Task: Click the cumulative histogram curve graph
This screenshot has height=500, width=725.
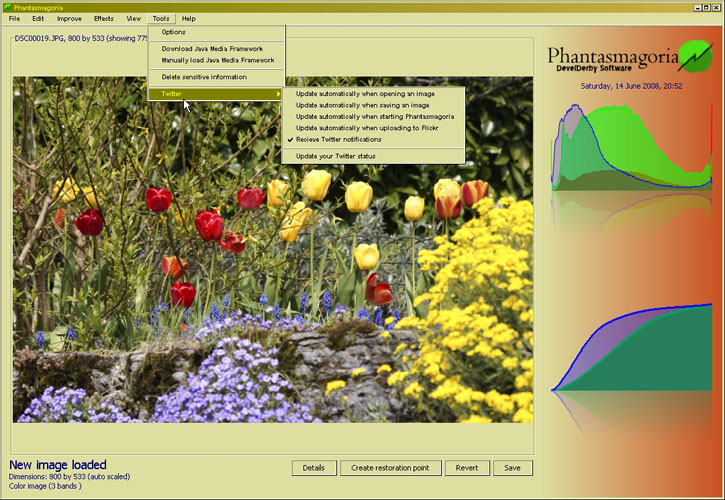Action: click(631, 347)
